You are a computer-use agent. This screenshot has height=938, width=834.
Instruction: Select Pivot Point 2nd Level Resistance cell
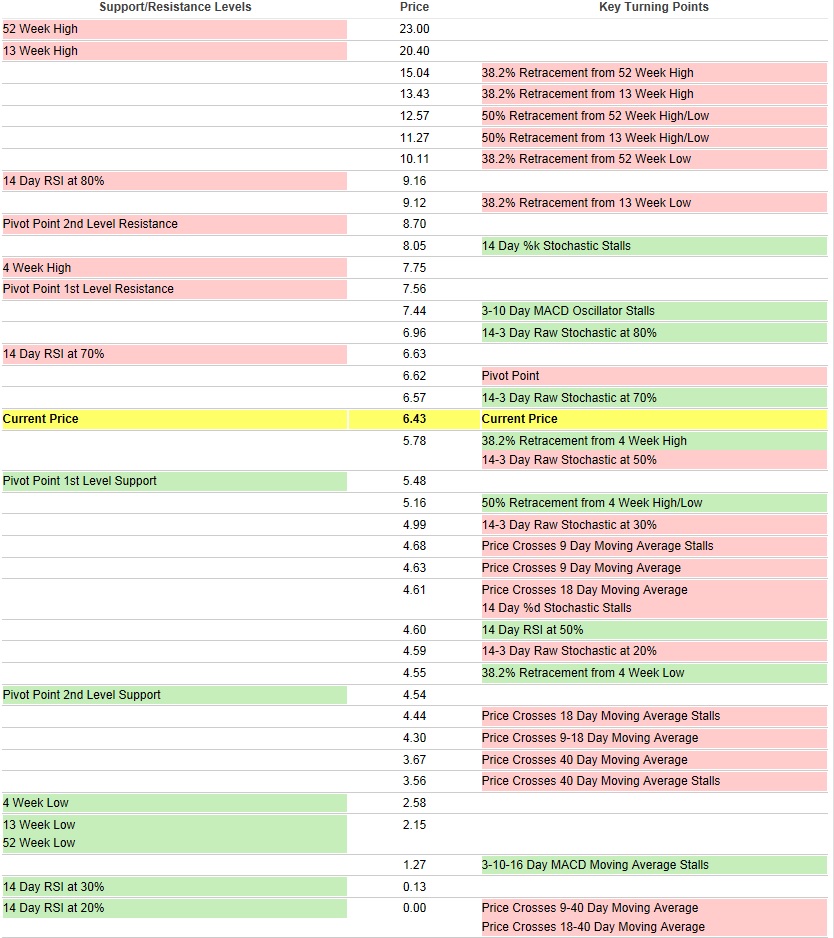(x=90, y=224)
